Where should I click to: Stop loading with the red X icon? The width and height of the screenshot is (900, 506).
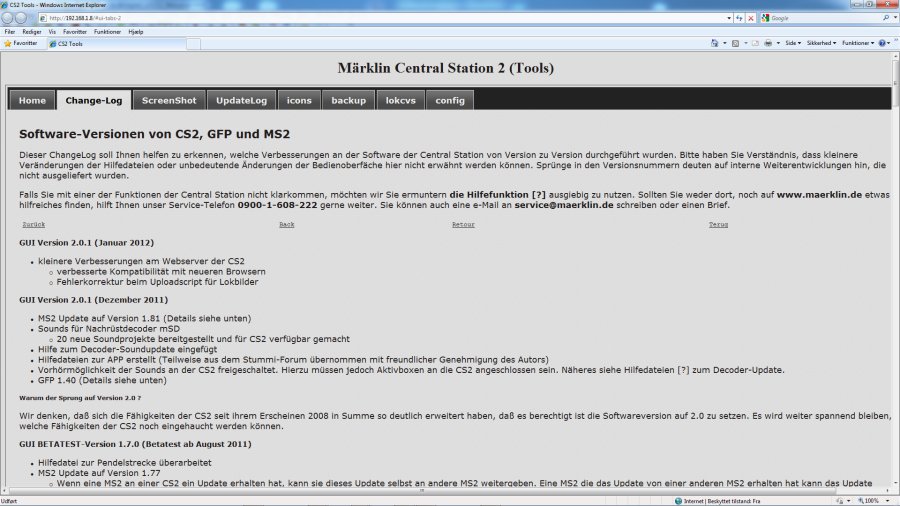pos(751,18)
